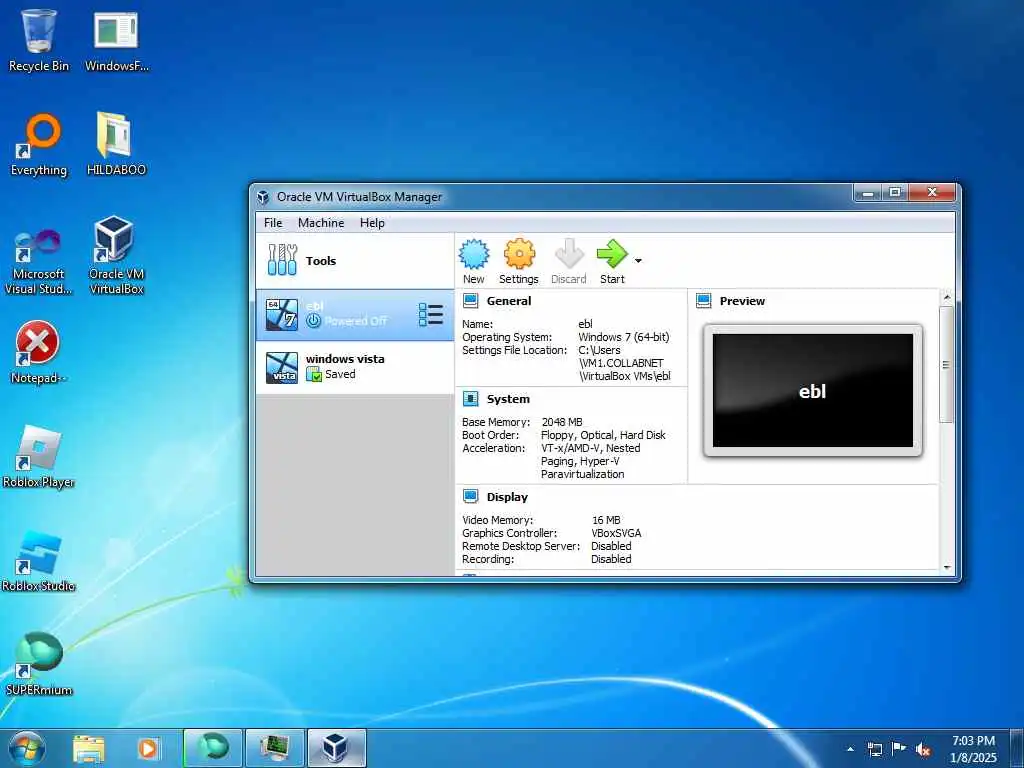Open the File menu
Screen dimensions: 1024x768
coord(273,223)
